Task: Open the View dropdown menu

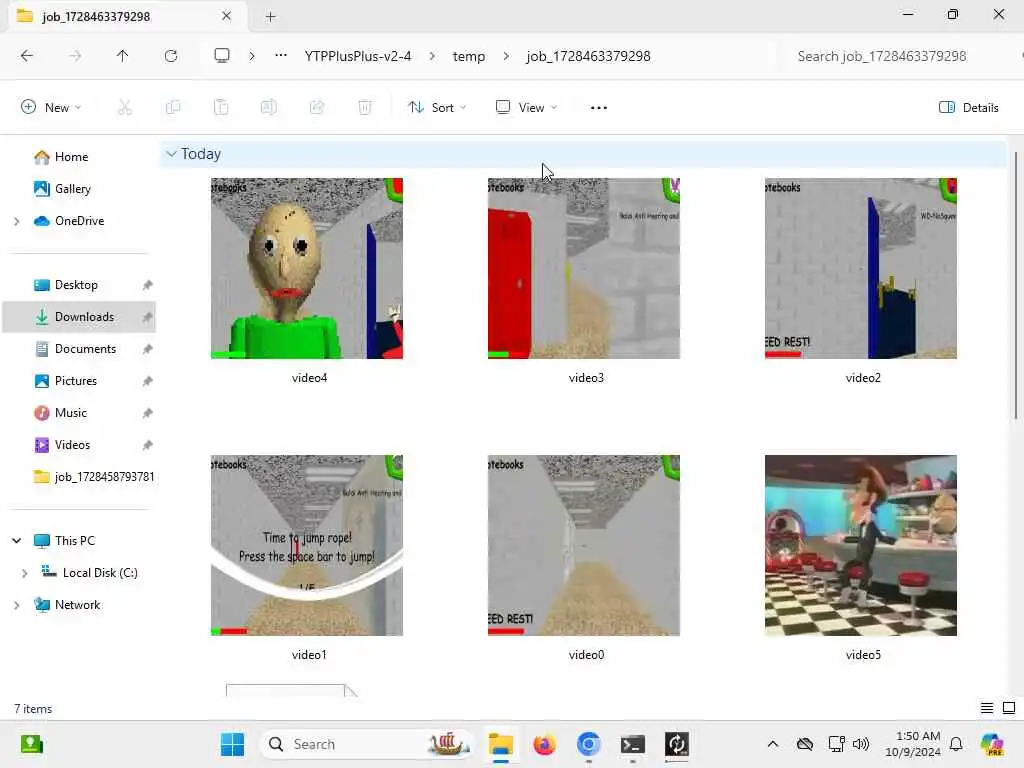Action: pos(526,108)
